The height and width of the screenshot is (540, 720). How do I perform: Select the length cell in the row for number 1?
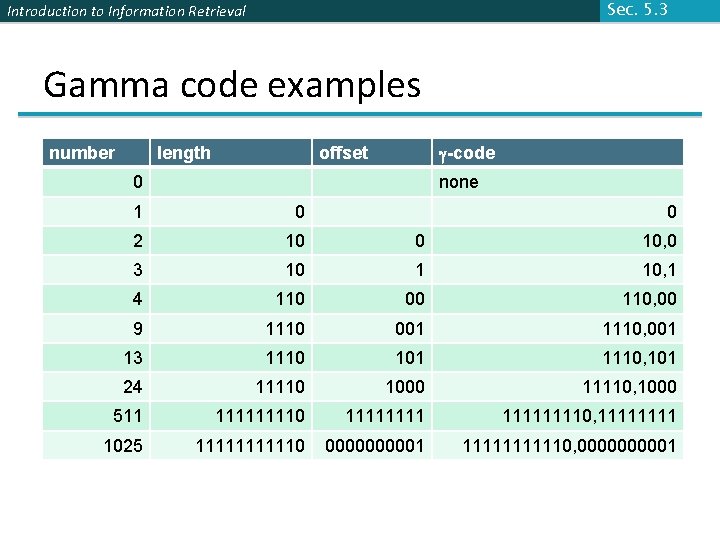click(231, 212)
